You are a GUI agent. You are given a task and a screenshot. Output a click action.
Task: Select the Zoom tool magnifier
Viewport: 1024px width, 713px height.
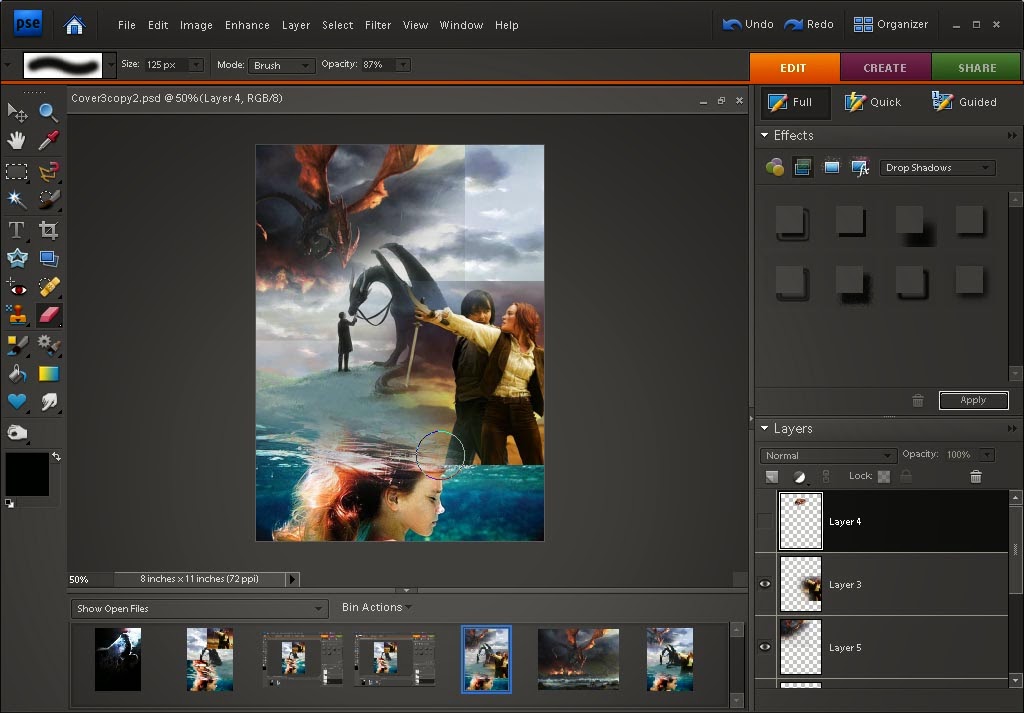pos(48,112)
